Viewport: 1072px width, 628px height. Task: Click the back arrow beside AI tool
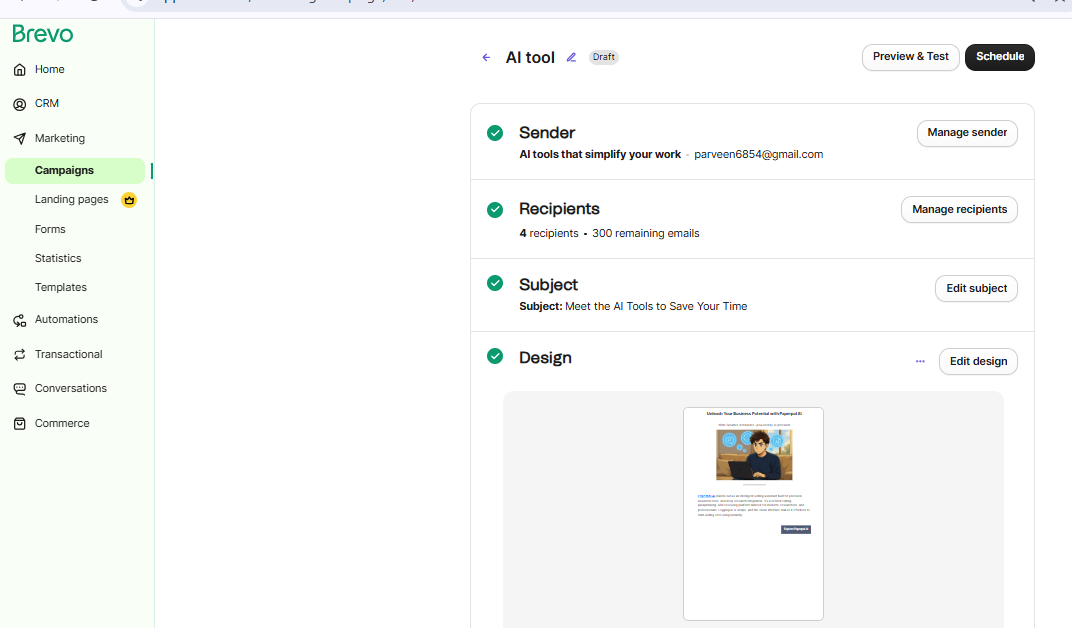[x=486, y=58]
